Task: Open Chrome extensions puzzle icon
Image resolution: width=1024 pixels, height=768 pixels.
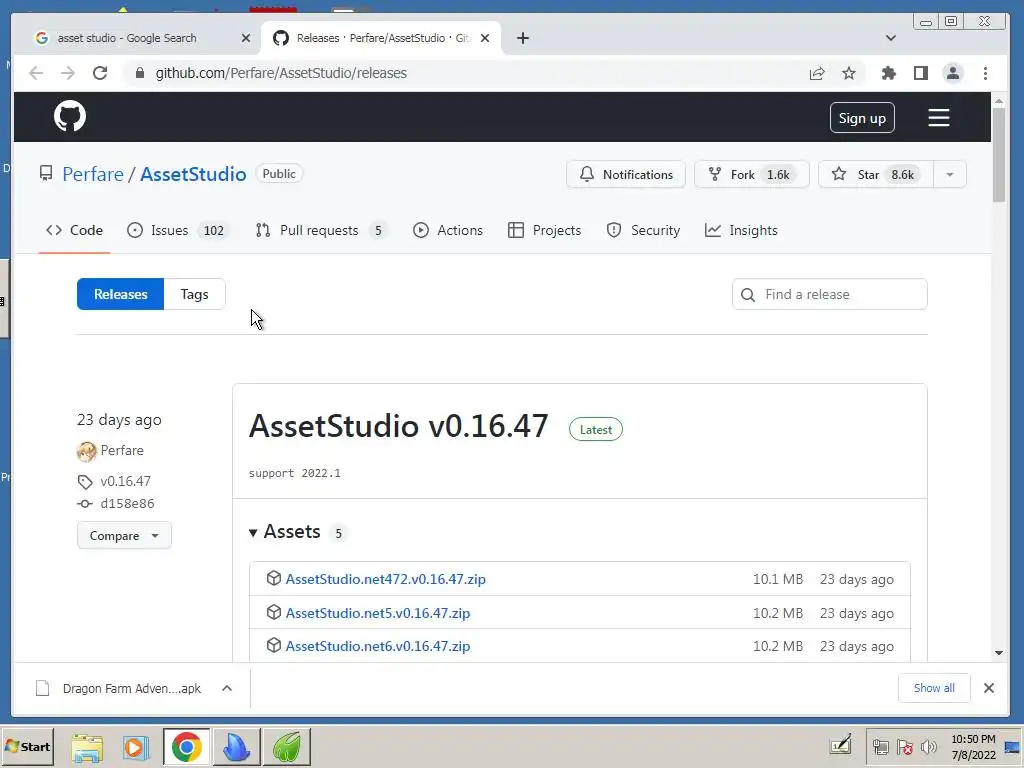Action: pyautogui.click(x=888, y=73)
